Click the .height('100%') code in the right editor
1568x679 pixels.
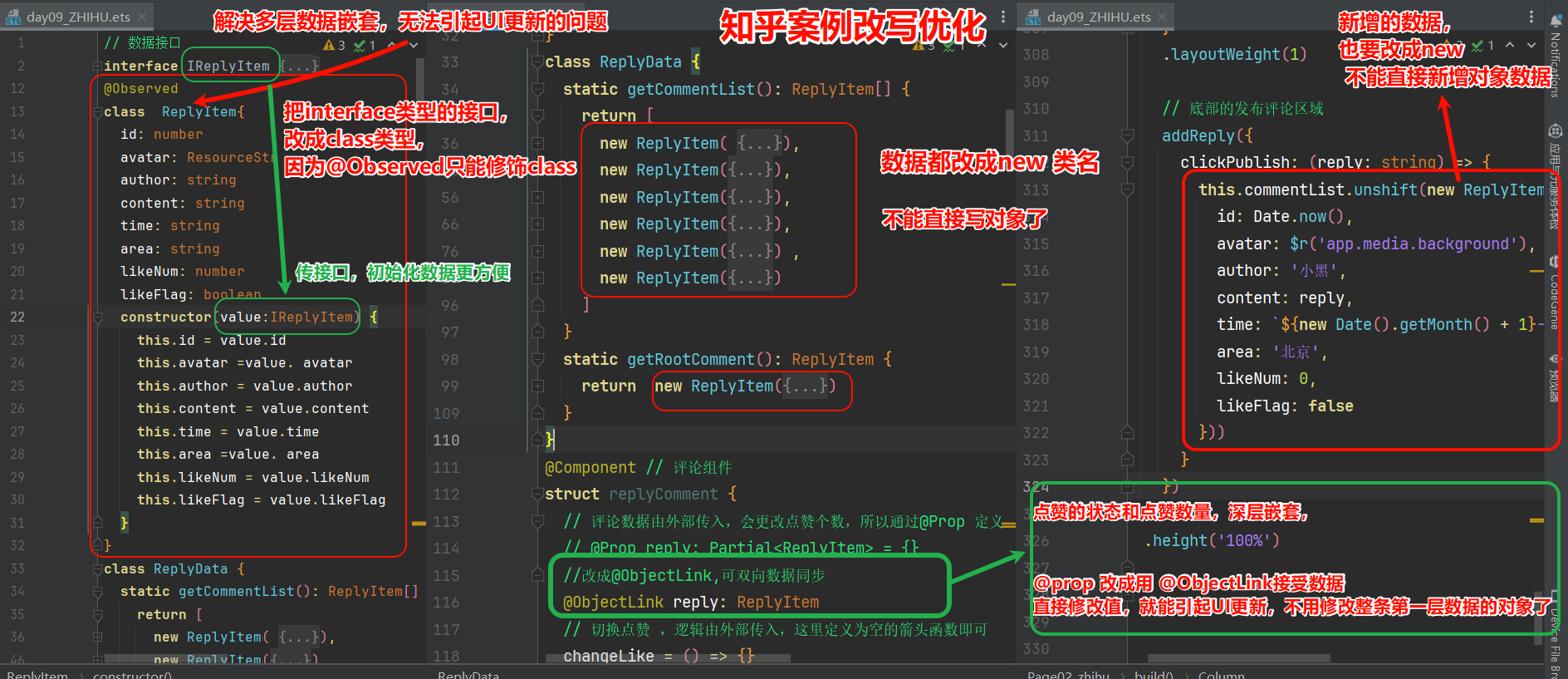[x=1212, y=541]
